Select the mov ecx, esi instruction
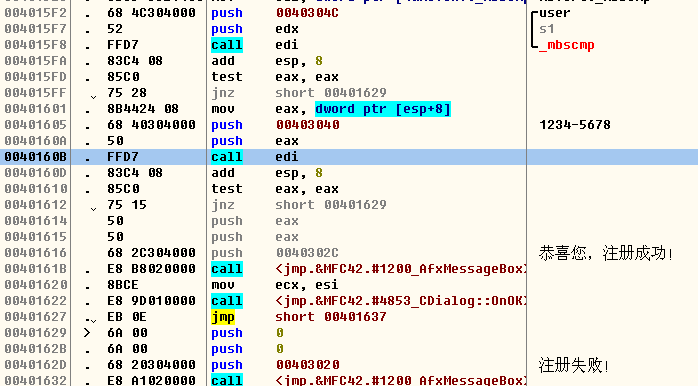 275,285
